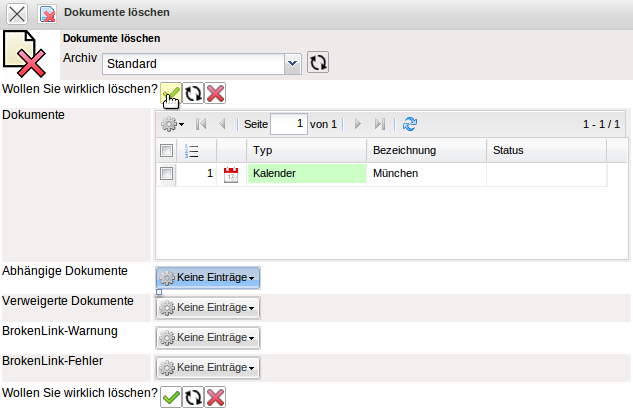Cancel deletion with top red X
The height and width of the screenshot is (411, 633).
[215, 94]
